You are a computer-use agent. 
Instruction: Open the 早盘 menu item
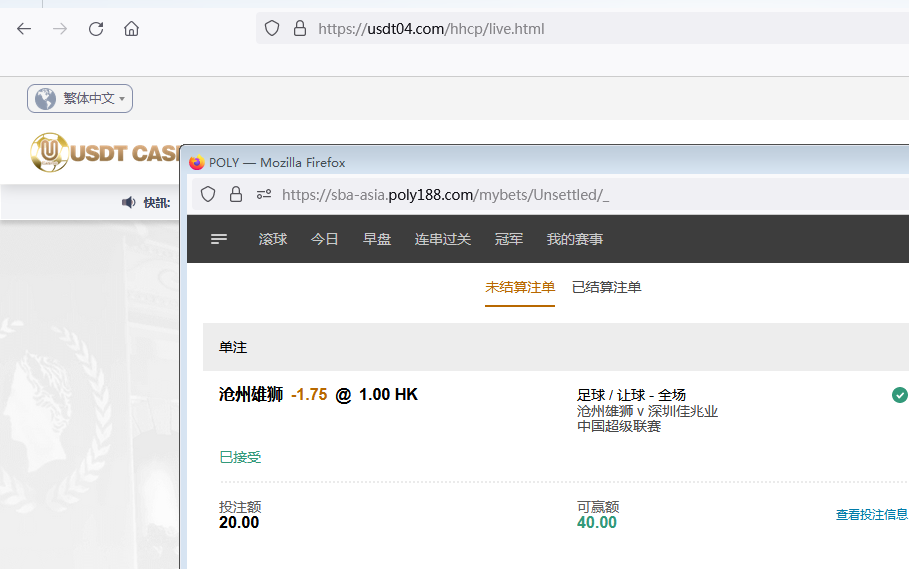click(377, 239)
